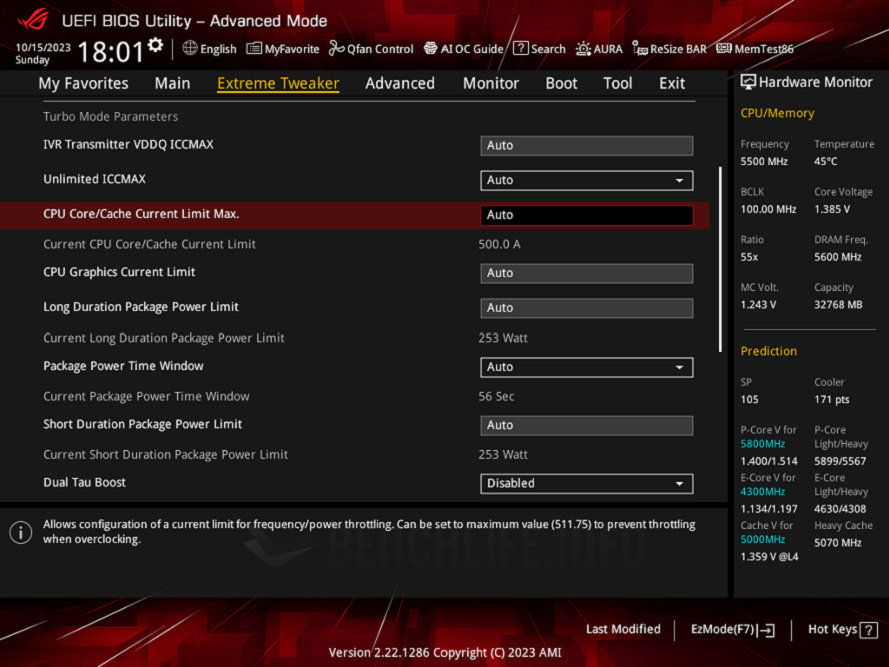Open Dual Tau Boost dropdown
Viewport: 889px width, 667px height.
point(586,483)
